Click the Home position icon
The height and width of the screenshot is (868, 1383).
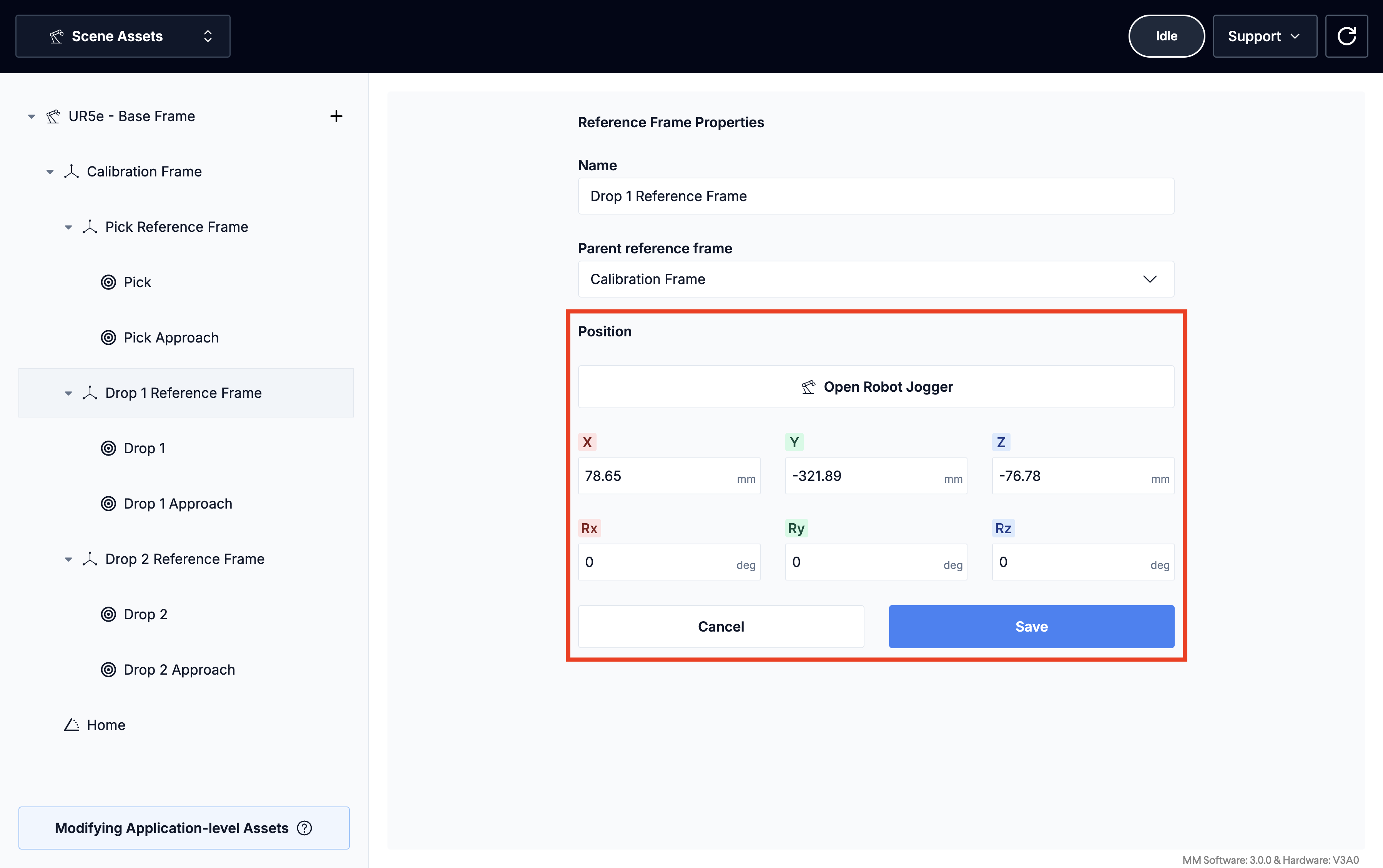click(x=71, y=725)
